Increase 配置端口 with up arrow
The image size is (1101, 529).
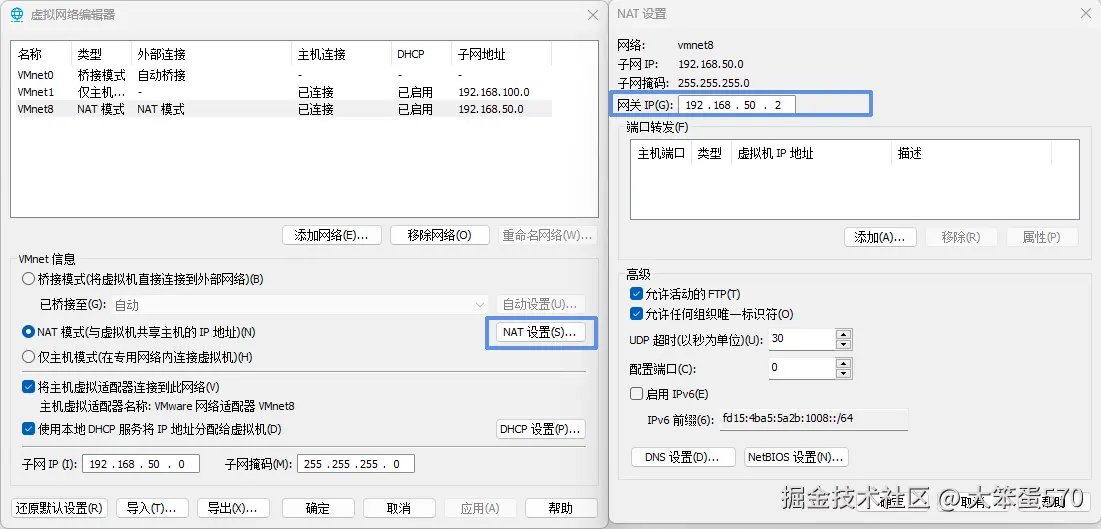pyautogui.click(x=844, y=363)
